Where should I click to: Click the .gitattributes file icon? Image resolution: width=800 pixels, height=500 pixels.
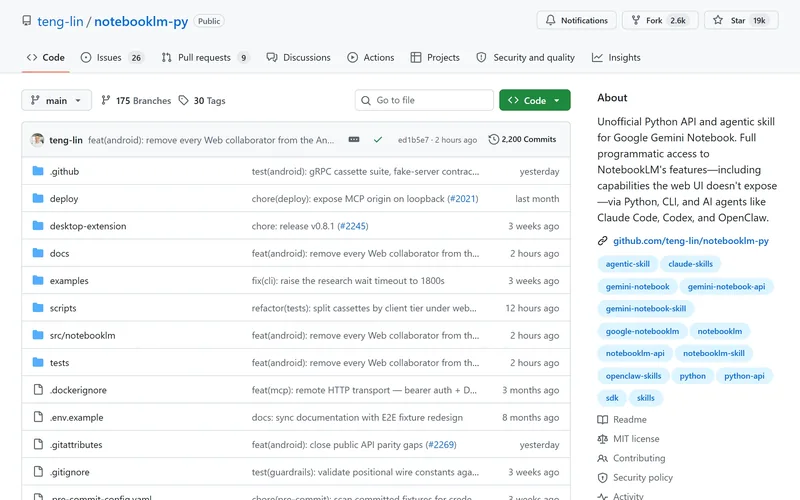38,444
